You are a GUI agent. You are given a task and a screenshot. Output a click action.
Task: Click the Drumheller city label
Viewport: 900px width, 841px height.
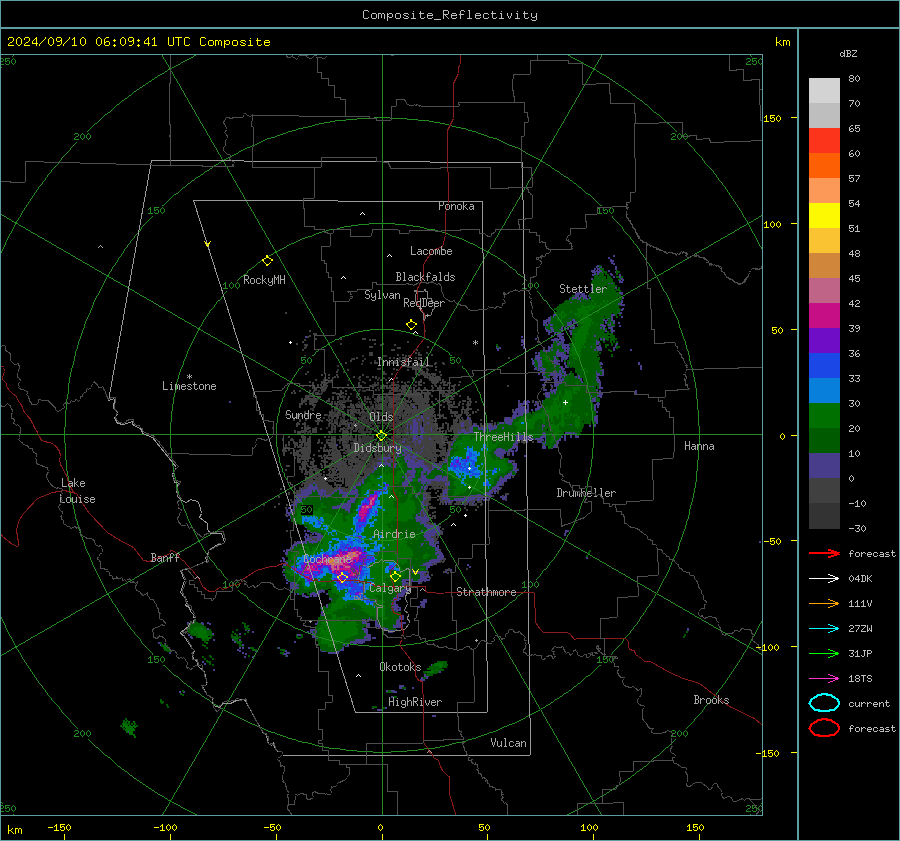586,493
